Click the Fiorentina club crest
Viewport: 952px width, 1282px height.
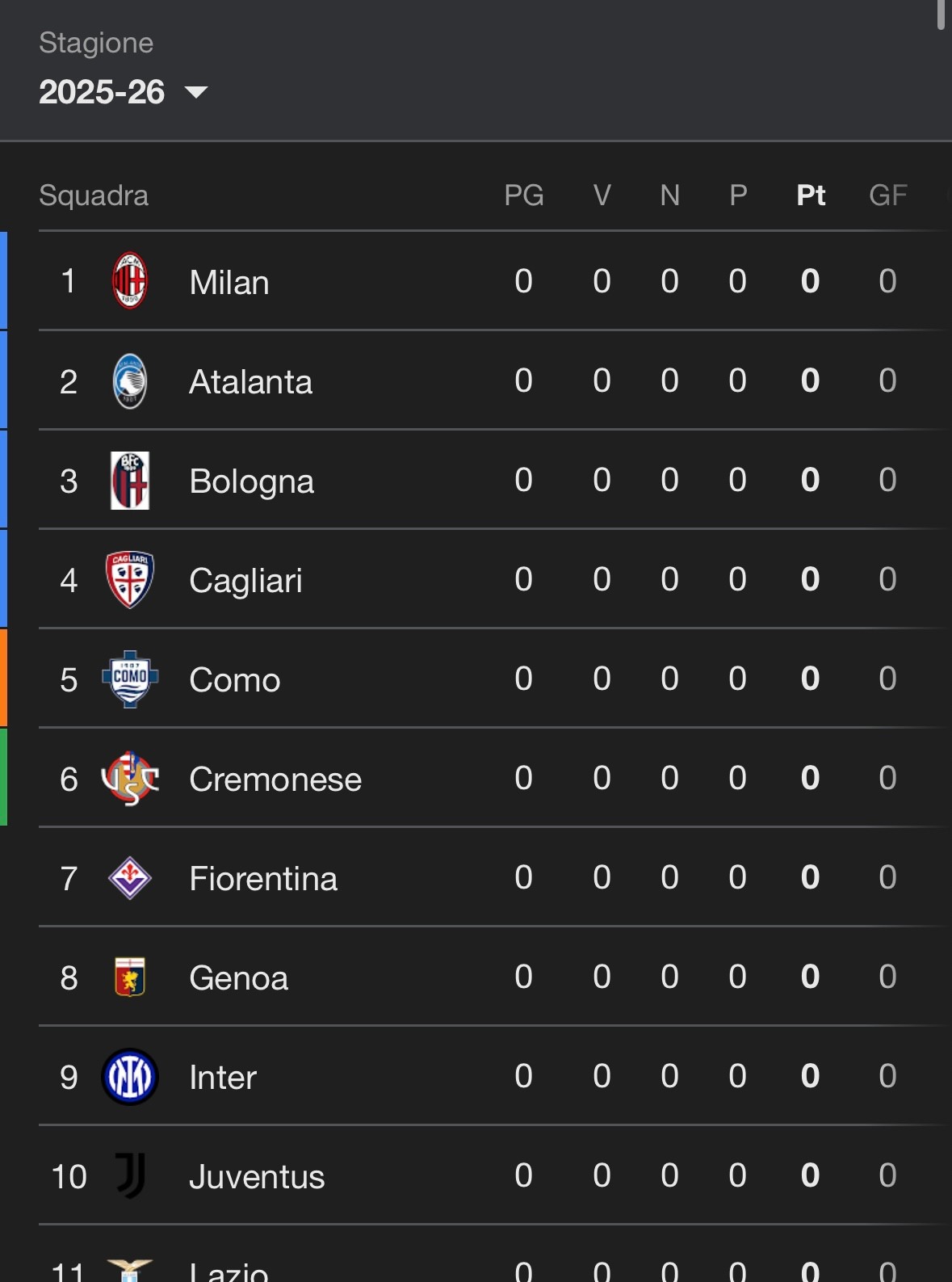point(129,878)
